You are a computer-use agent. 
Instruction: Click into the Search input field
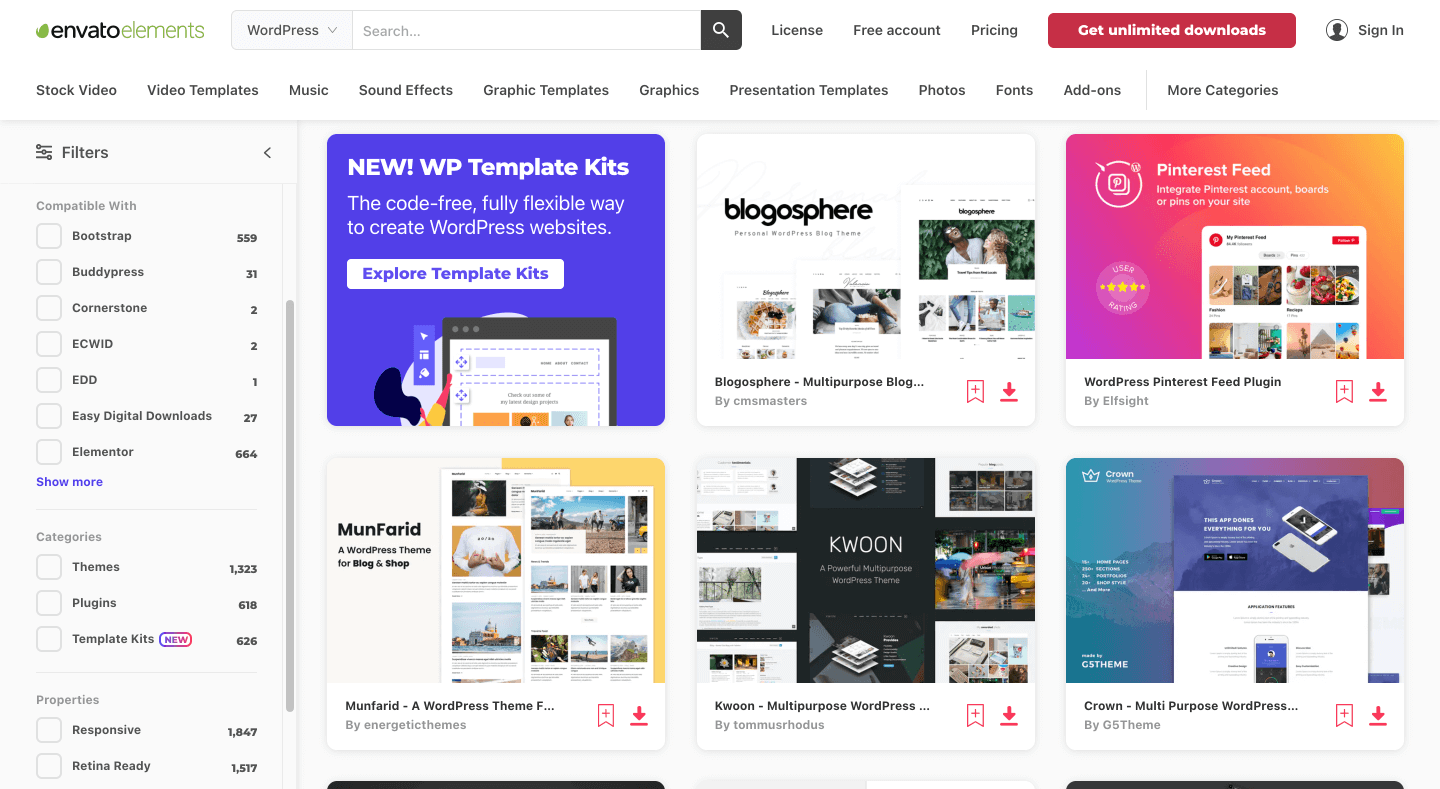point(527,30)
